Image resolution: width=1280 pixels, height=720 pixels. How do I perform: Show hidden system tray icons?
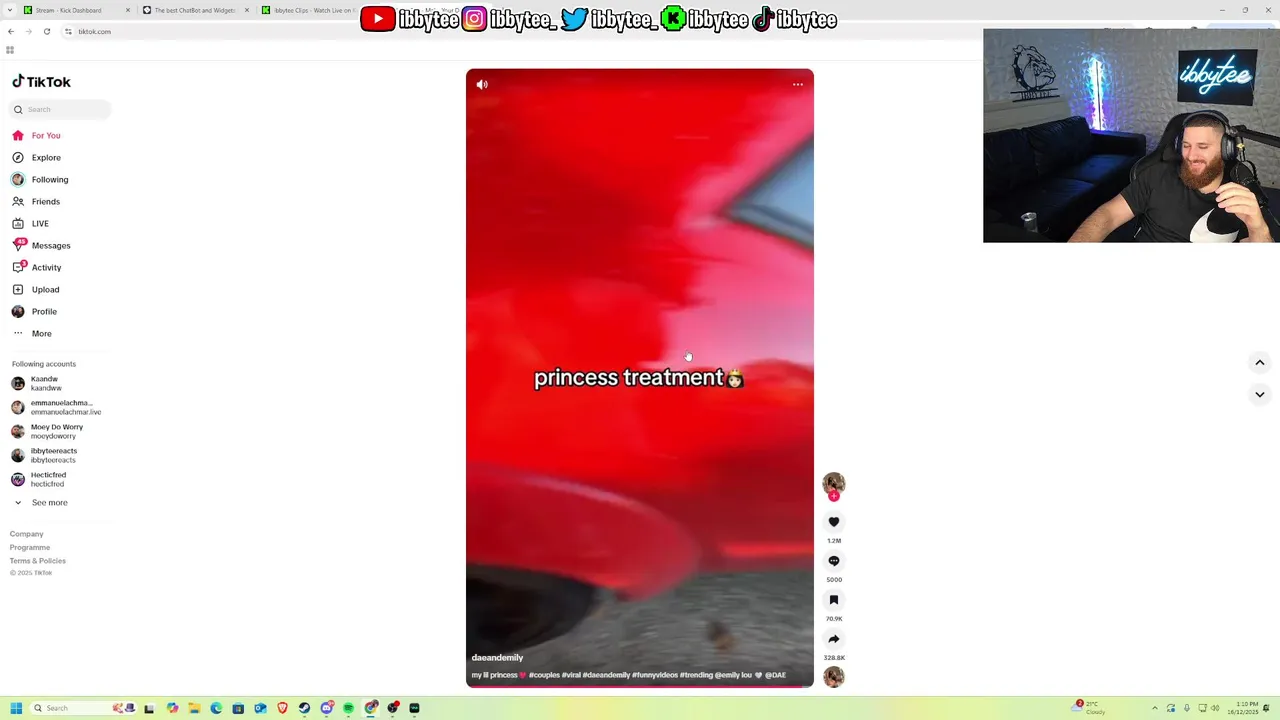(1155, 708)
